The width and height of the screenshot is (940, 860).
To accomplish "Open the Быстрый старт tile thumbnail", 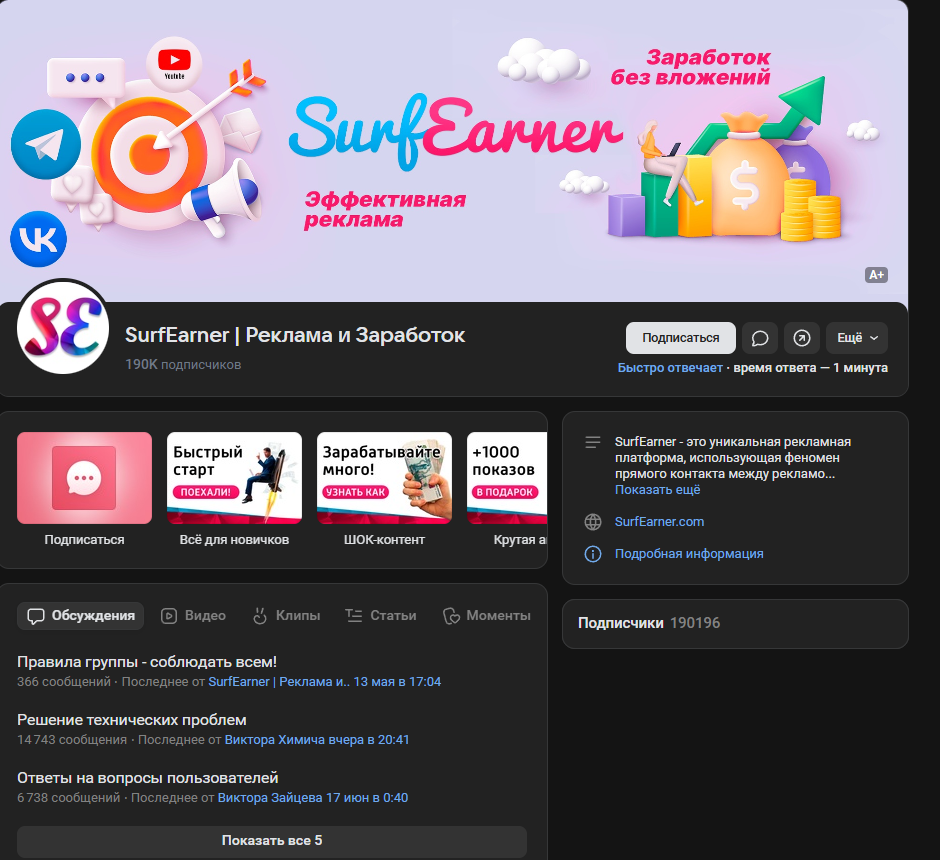I will click(234, 478).
